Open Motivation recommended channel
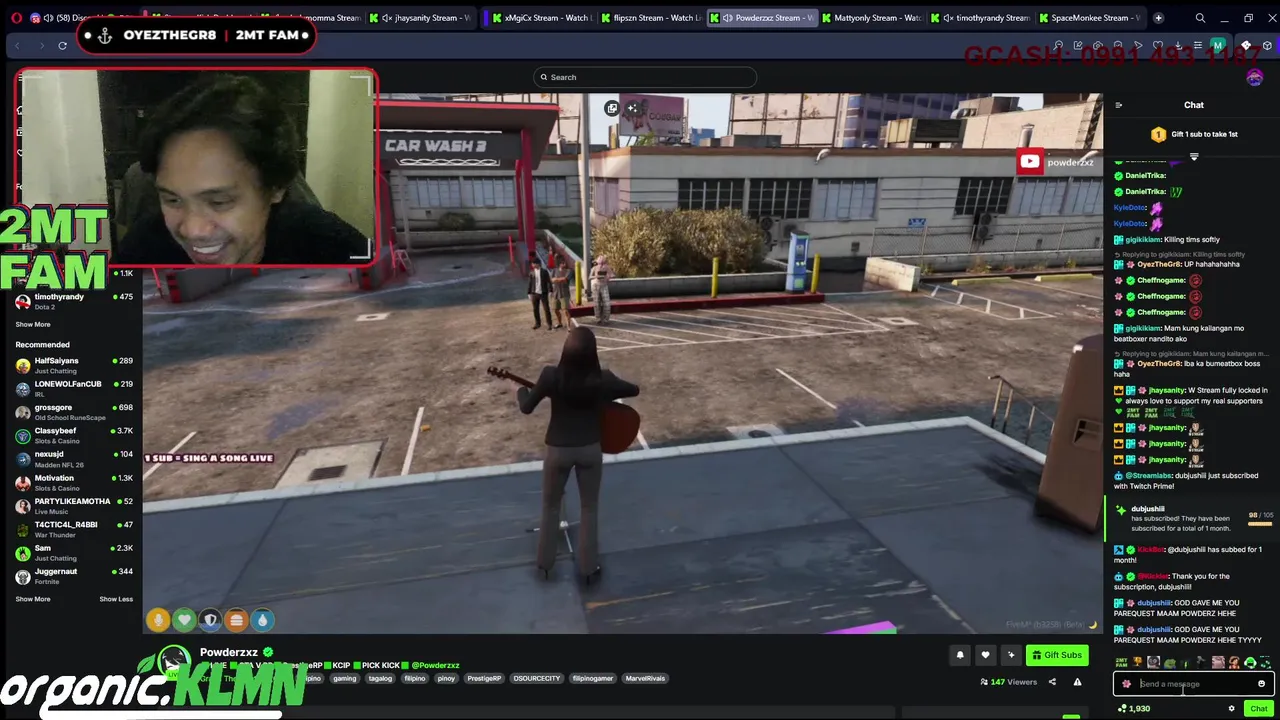 coord(74,482)
